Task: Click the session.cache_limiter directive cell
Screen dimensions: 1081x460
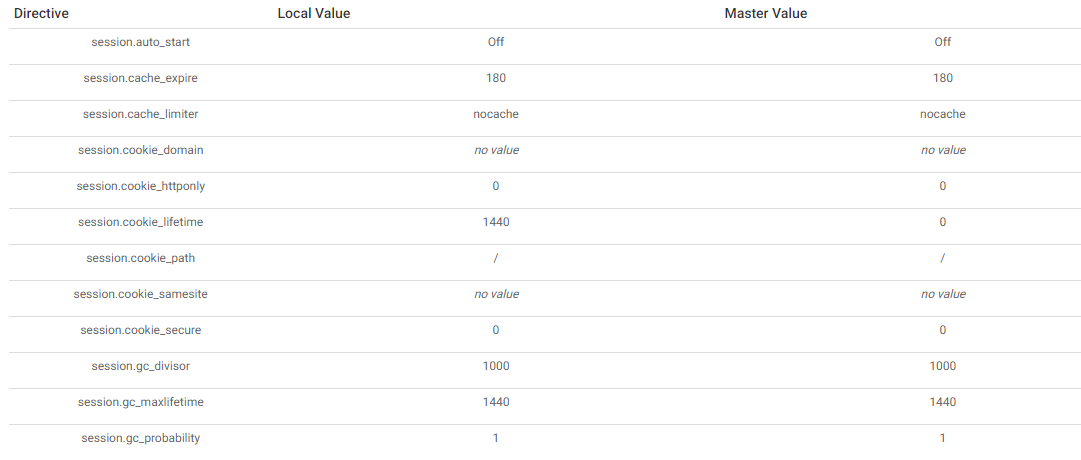Action: click(141, 114)
